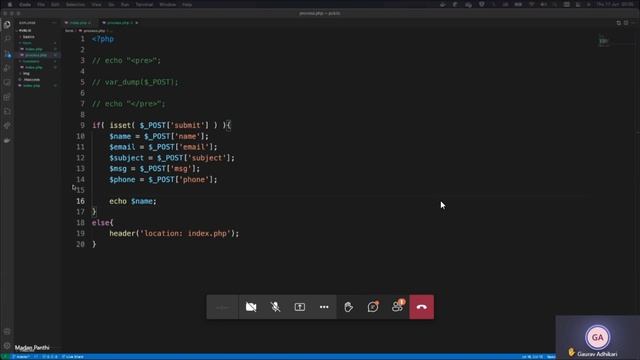The width and height of the screenshot is (640, 360).
Task: Open the Remote Explorer view
Action: click(7, 82)
